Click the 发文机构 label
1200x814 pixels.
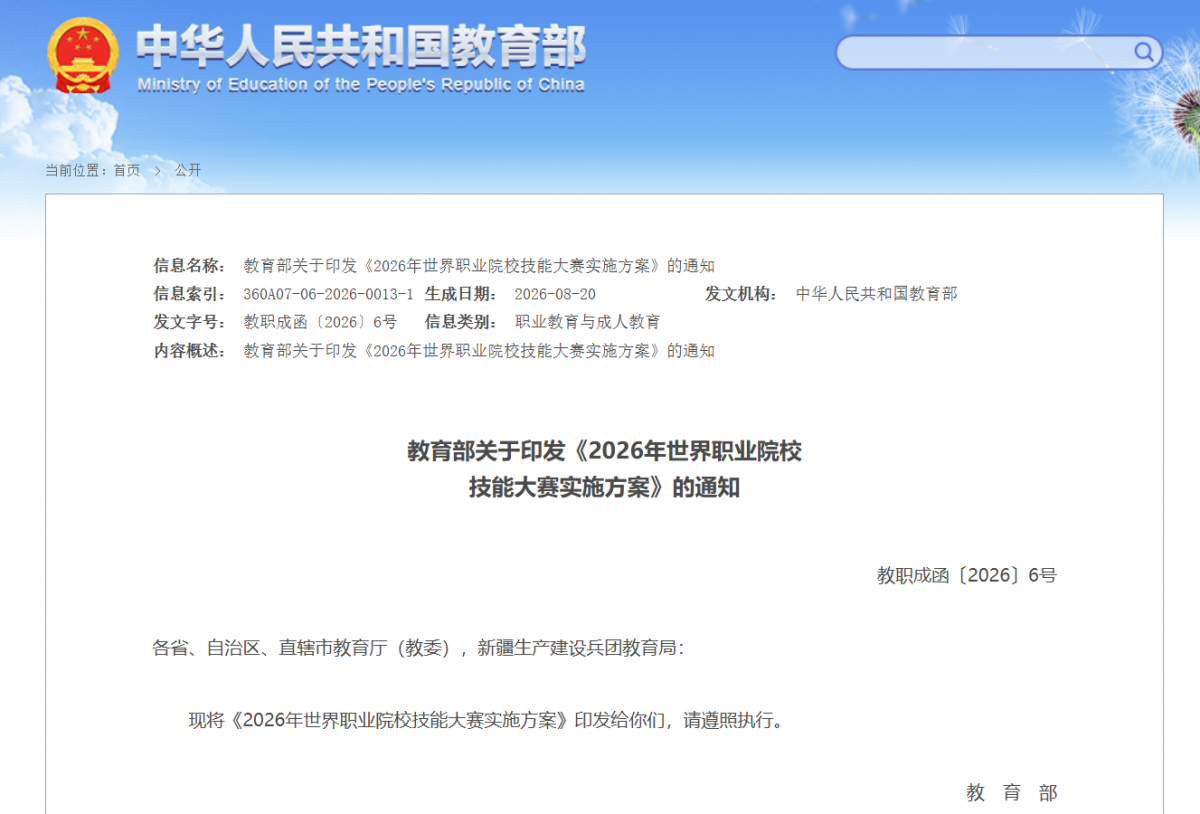pyautogui.click(x=741, y=294)
